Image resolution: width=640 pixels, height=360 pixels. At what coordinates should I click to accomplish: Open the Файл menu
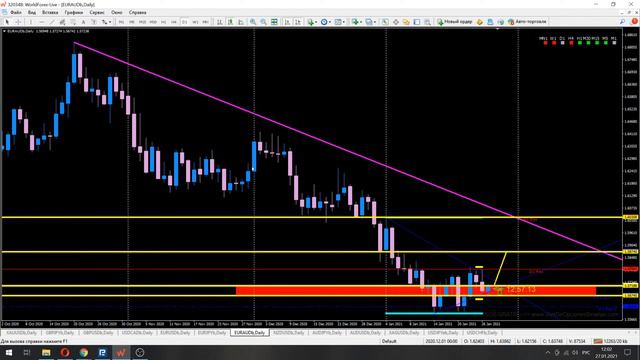coord(16,13)
